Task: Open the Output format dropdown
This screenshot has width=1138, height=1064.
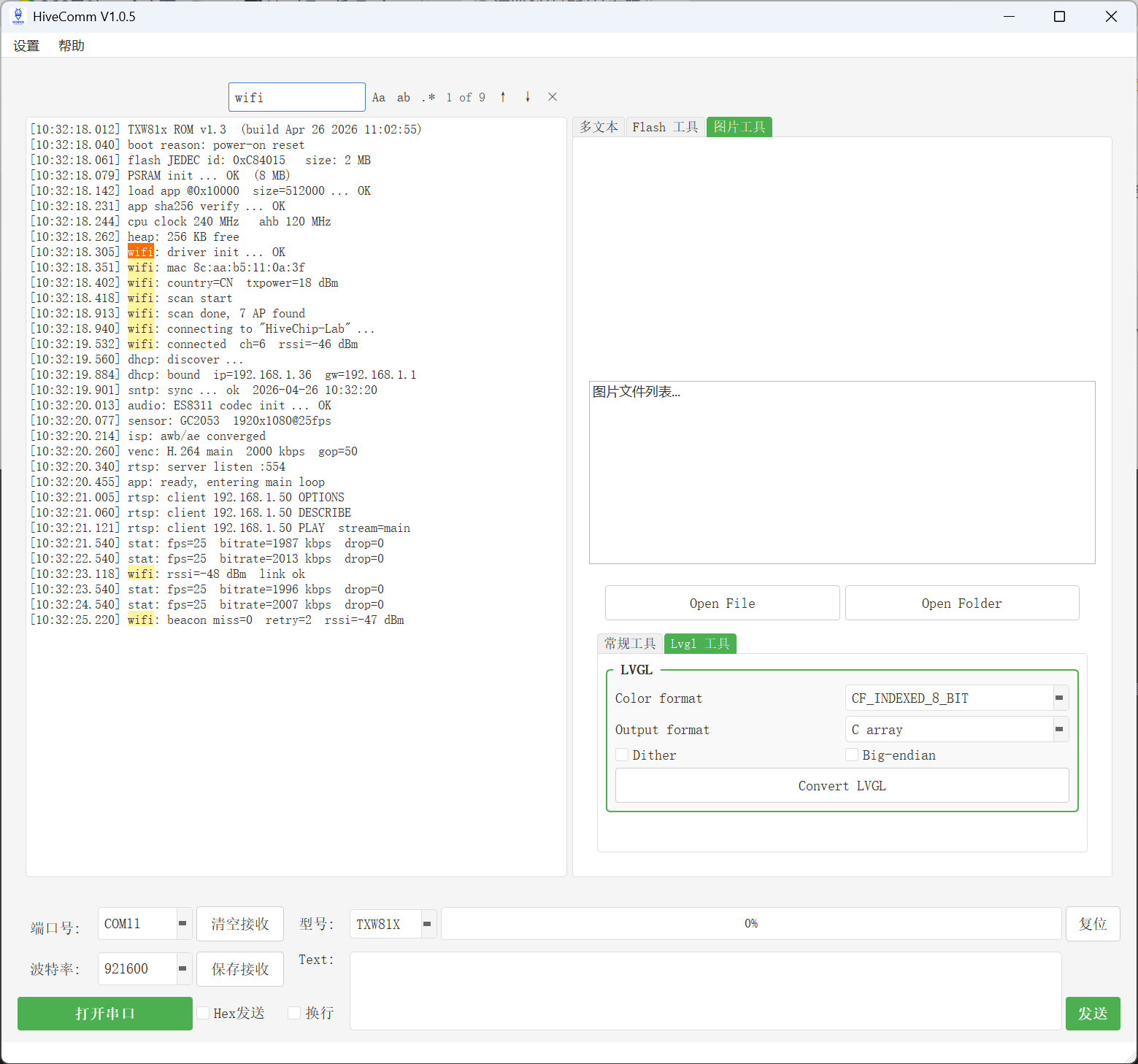Action: (957, 729)
